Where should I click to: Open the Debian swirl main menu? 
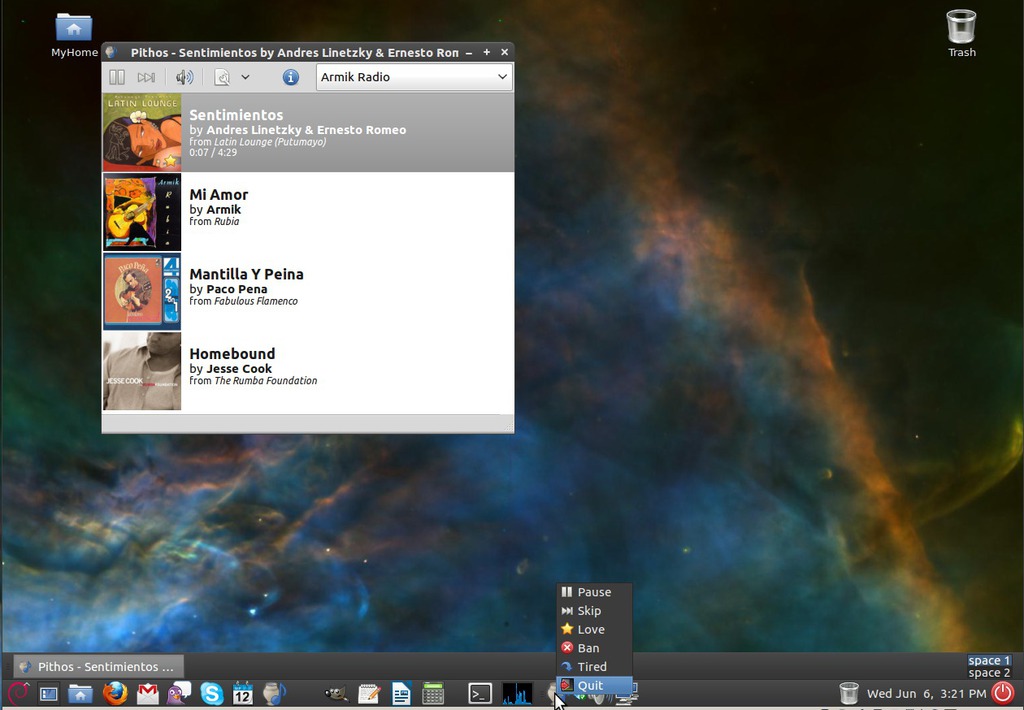[18, 692]
